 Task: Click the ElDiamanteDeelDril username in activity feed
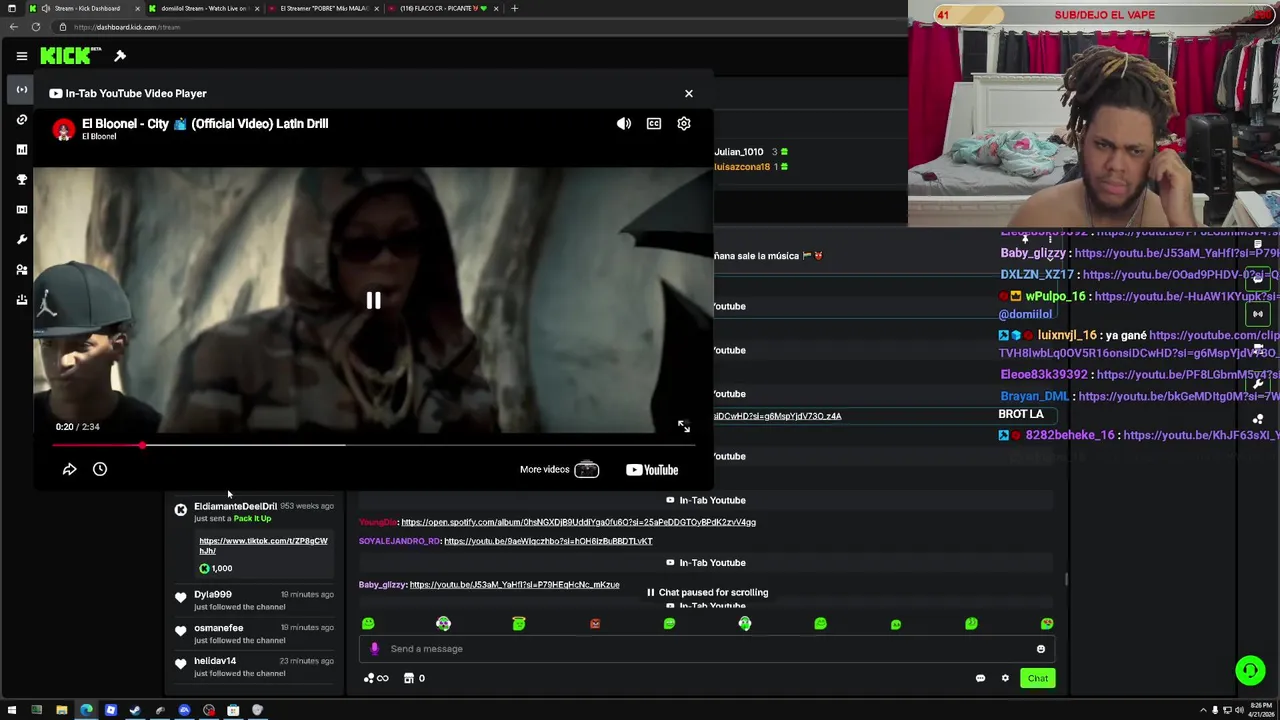click(235, 506)
